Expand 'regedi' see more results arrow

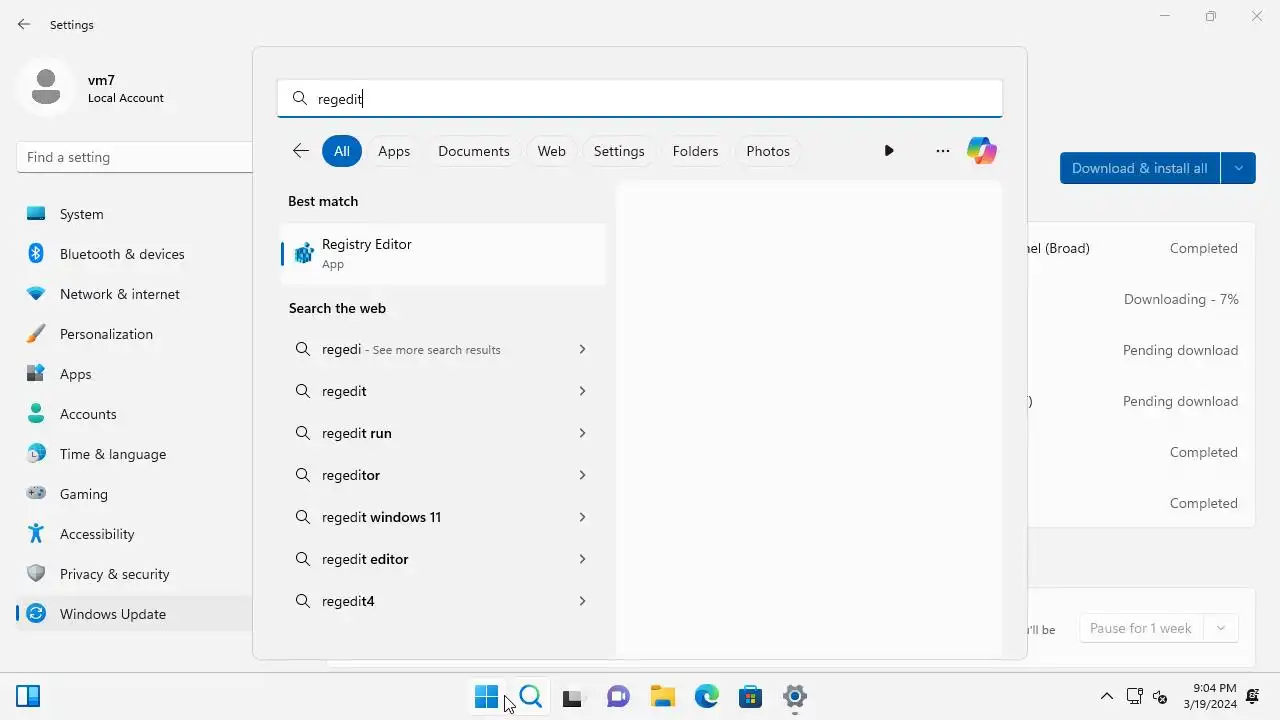tap(582, 349)
